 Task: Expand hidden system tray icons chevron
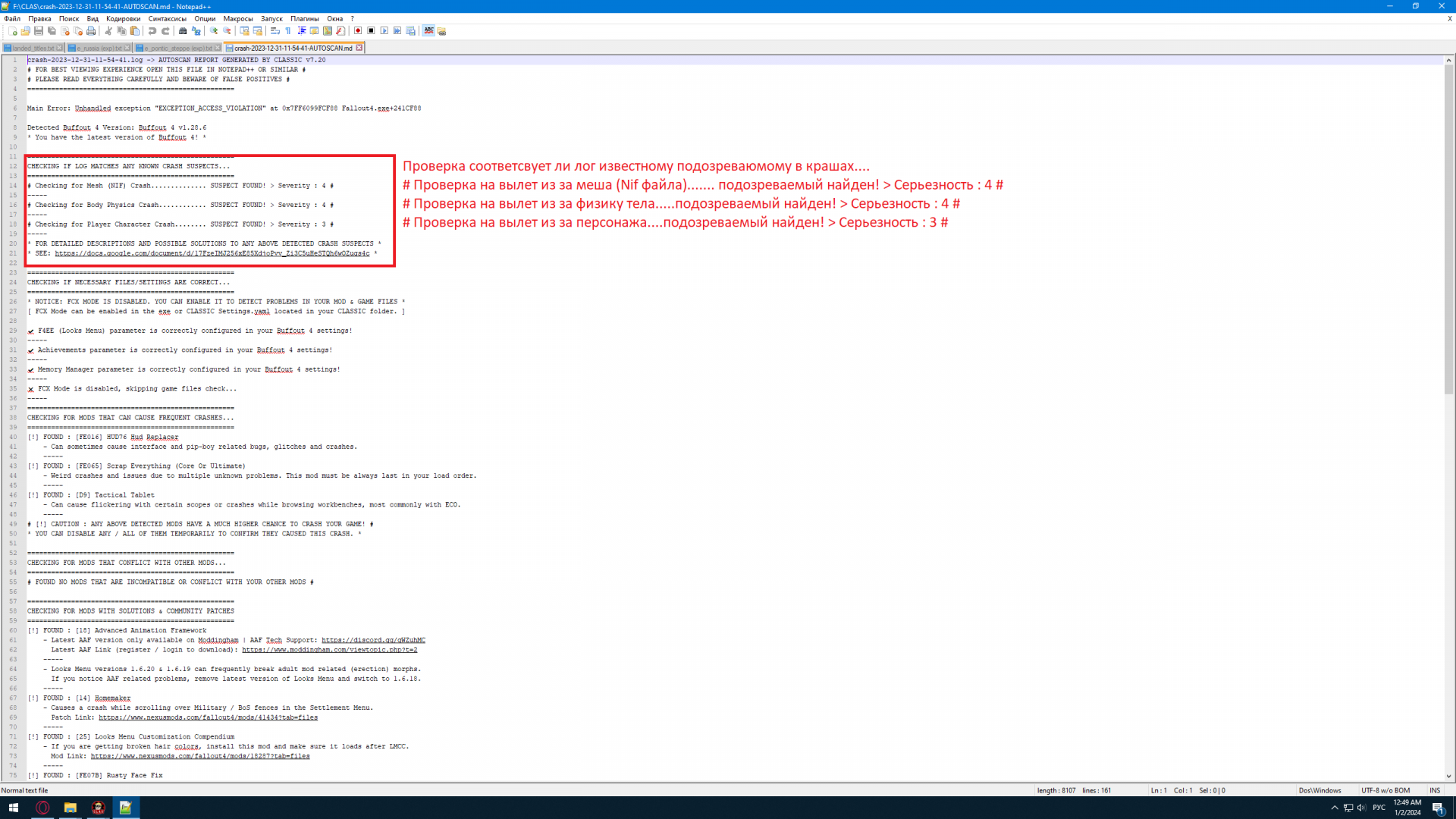1334,808
